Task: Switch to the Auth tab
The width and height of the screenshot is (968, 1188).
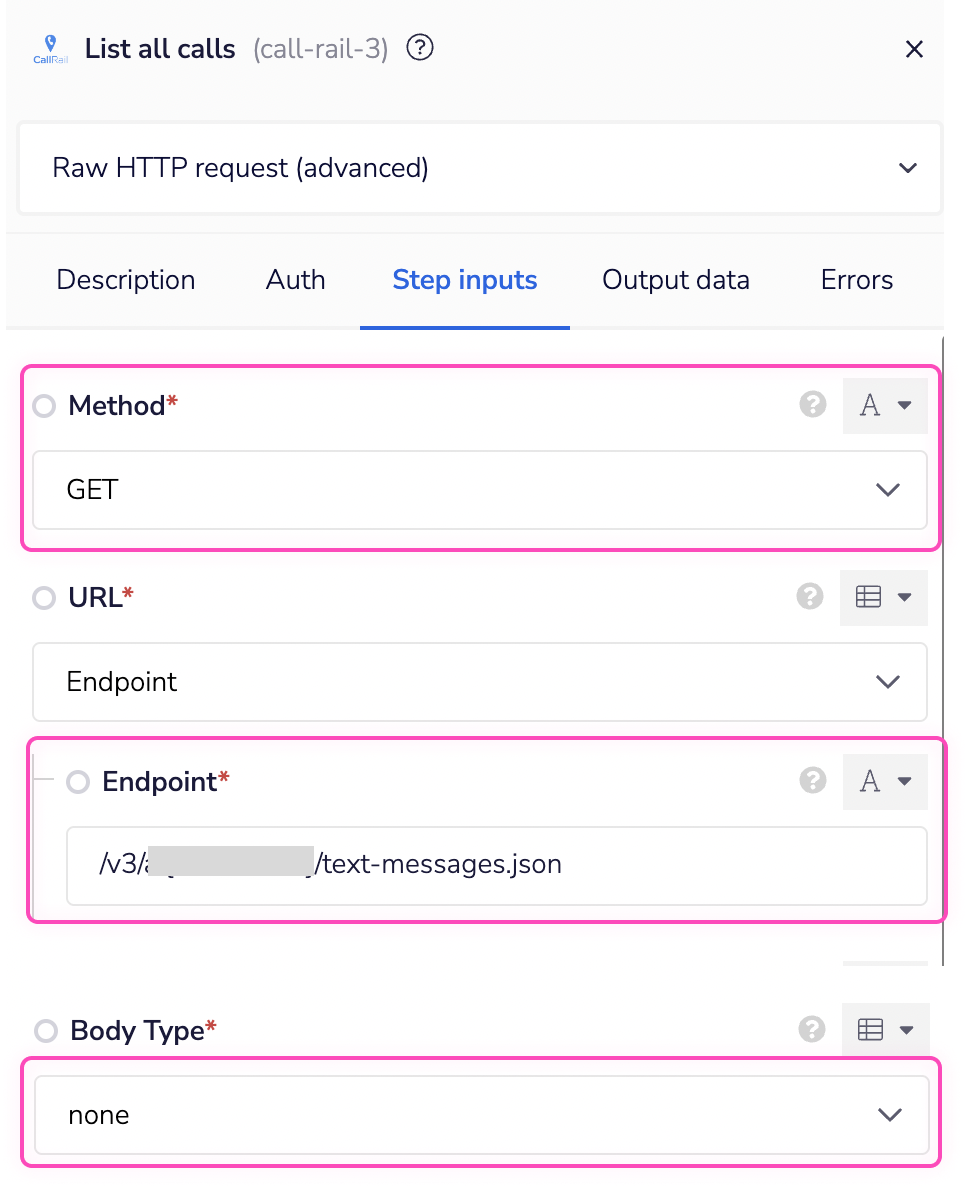Action: click(x=295, y=280)
